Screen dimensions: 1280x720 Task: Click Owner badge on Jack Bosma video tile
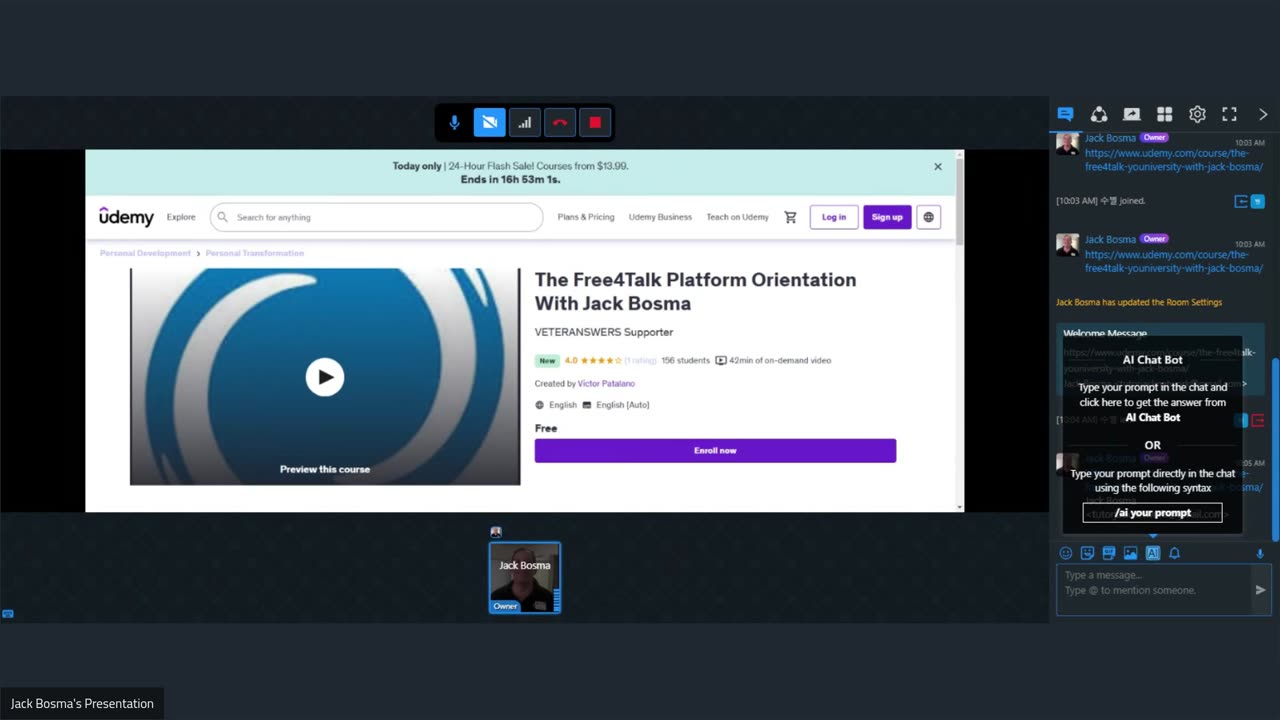pyautogui.click(x=505, y=606)
